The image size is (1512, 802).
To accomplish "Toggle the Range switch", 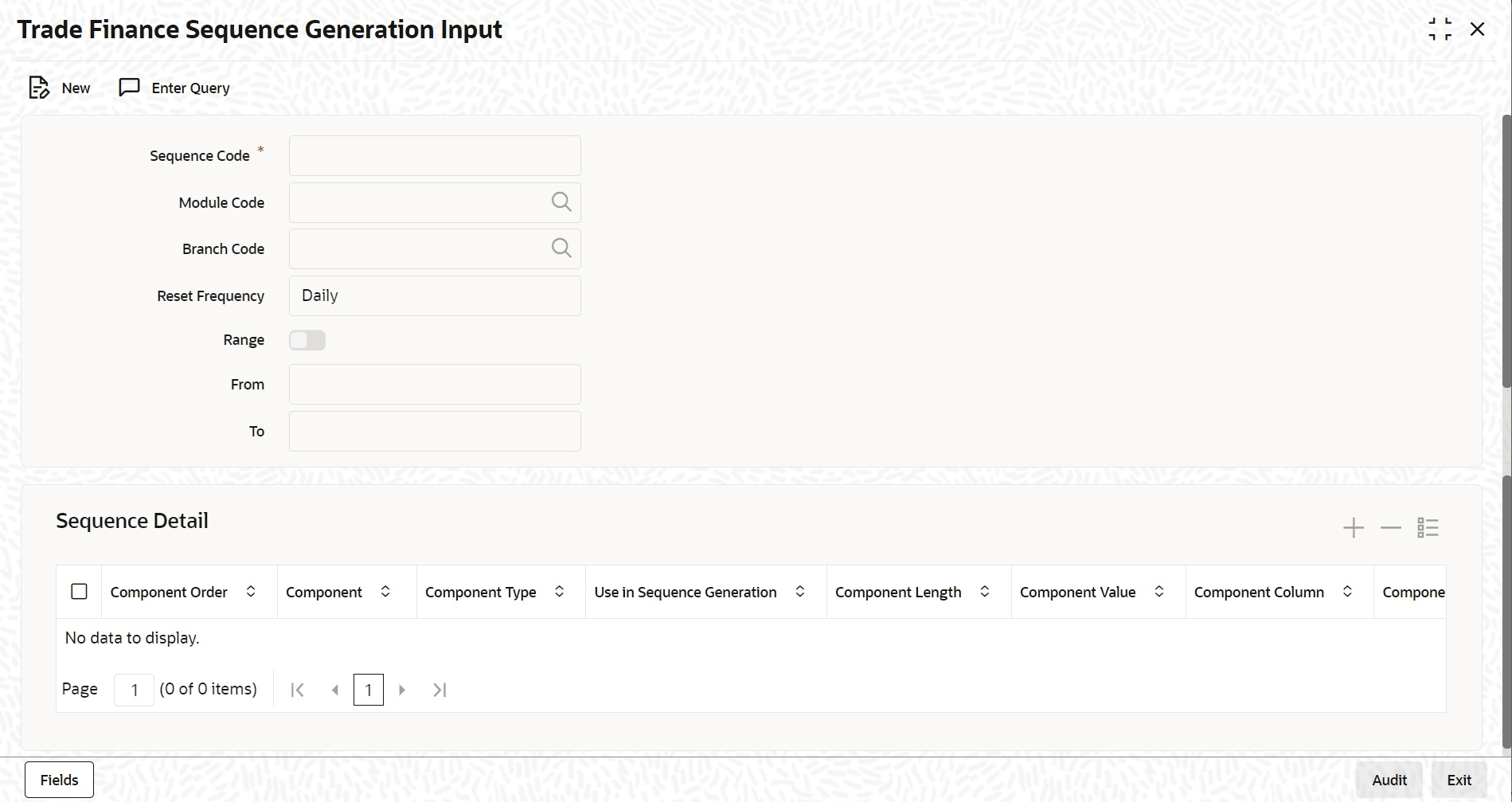I will pyautogui.click(x=307, y=340).
